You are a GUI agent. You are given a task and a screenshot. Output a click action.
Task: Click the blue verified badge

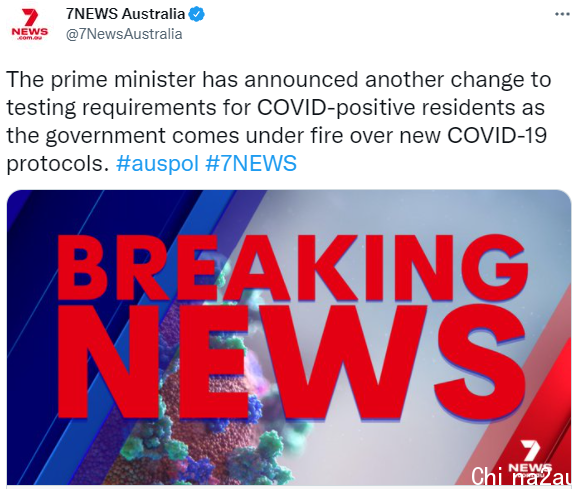coord(196,14)
